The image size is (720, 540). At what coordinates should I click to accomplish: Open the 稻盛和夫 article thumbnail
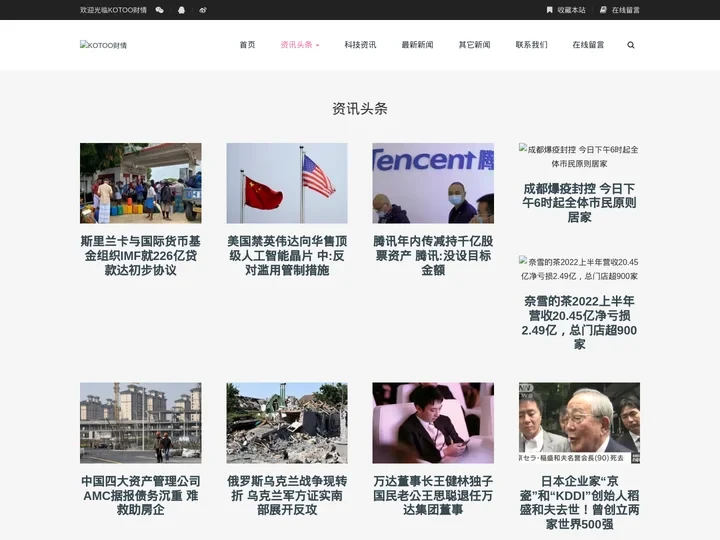tap(579, 423)
